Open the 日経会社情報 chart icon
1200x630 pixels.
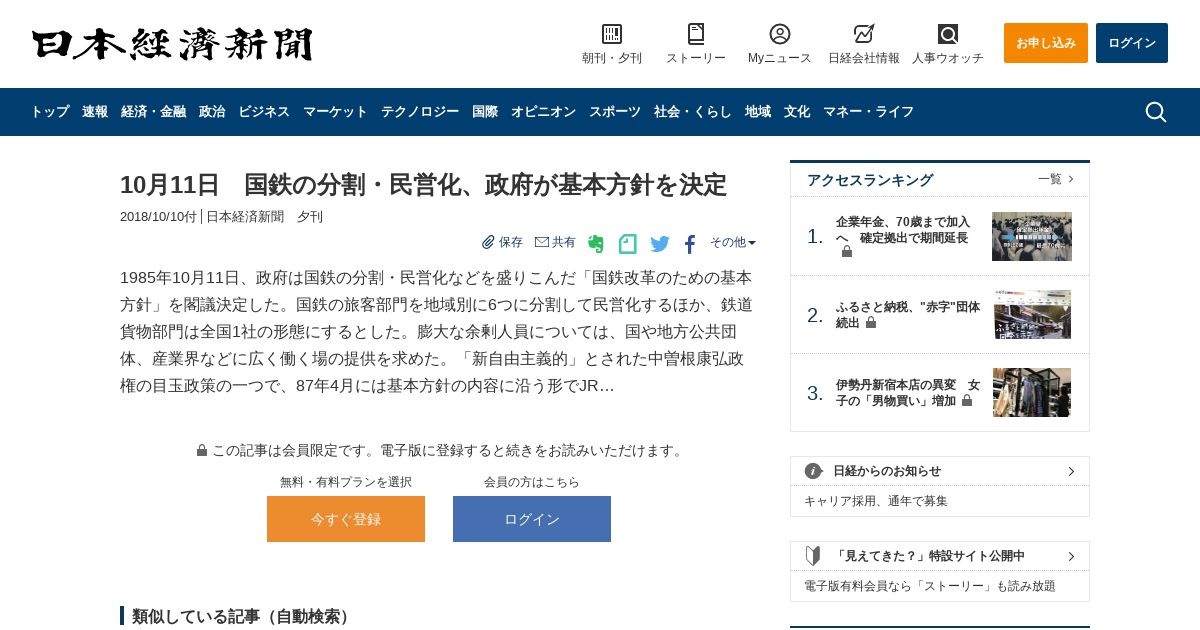pos(864,34)
